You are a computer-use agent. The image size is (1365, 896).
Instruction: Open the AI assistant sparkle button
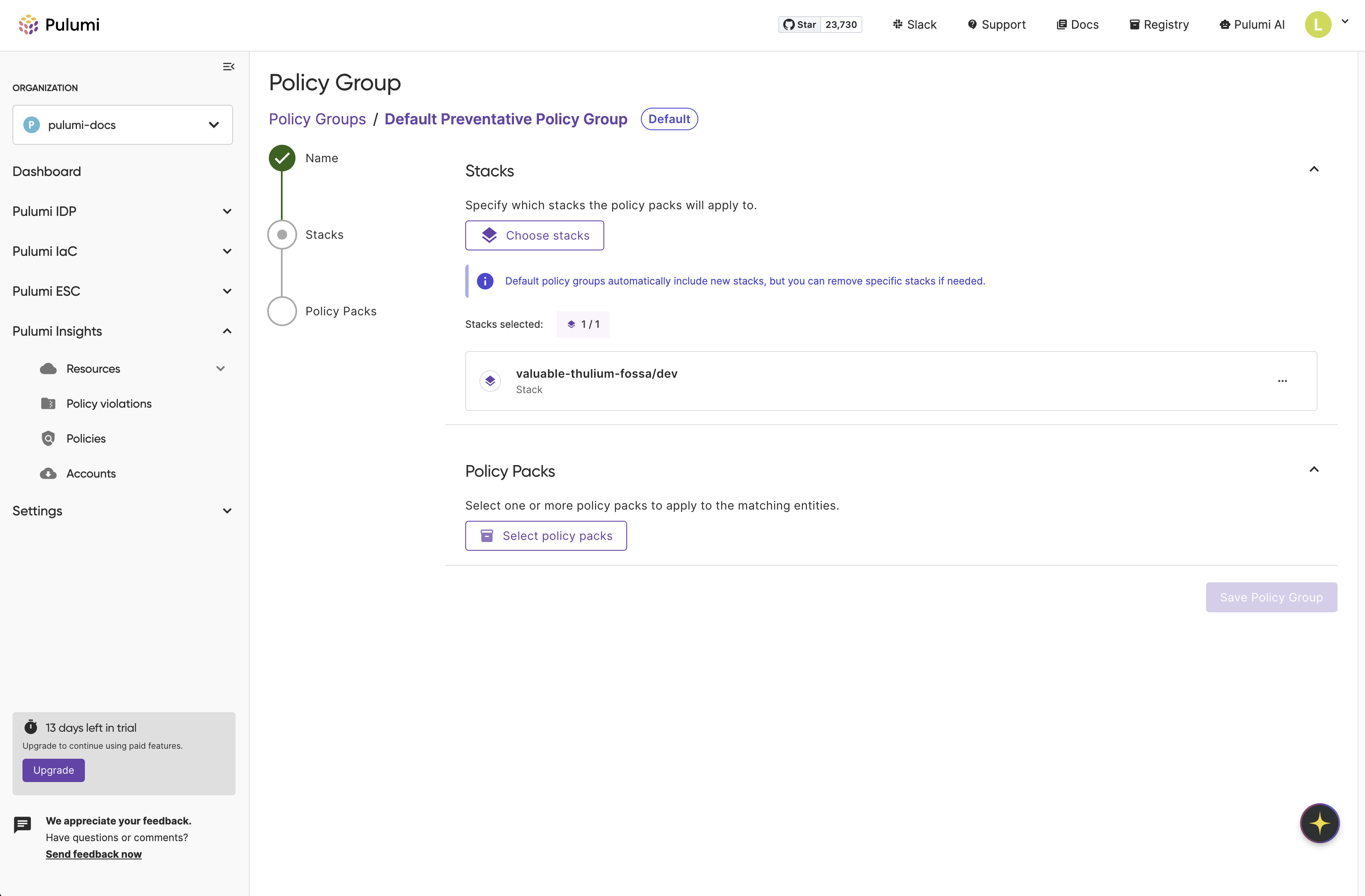point(1320,824)
